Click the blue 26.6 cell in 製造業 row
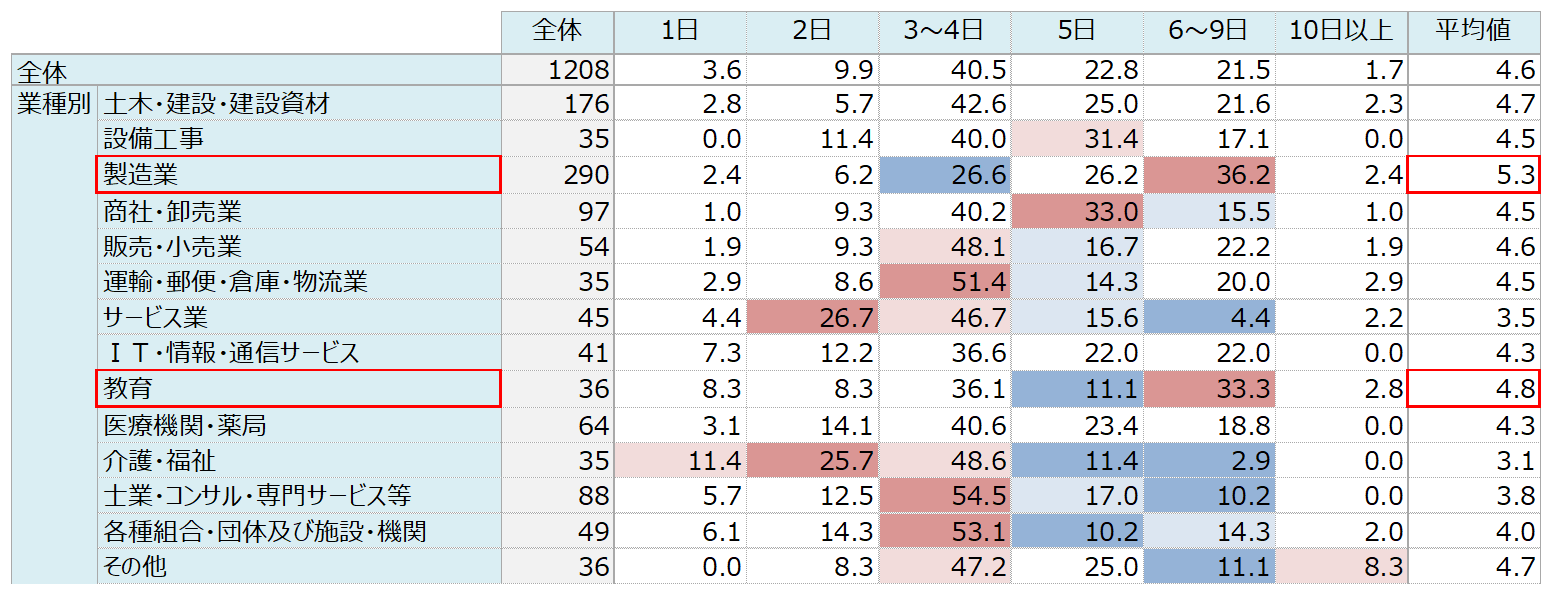Viewport: 1552px width, 597px height. point(944,175)
